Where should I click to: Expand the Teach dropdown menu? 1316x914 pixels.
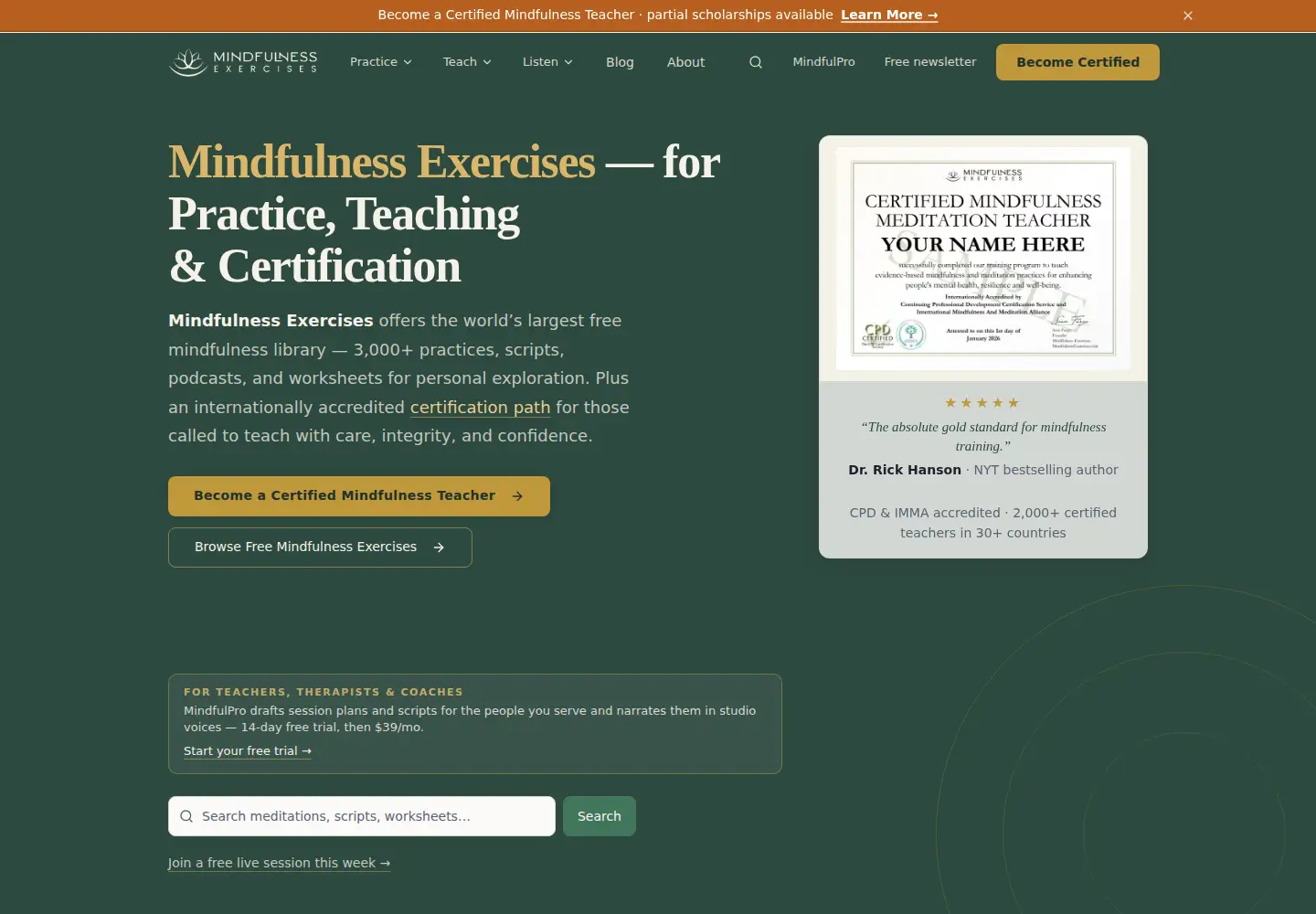(467, 62)
